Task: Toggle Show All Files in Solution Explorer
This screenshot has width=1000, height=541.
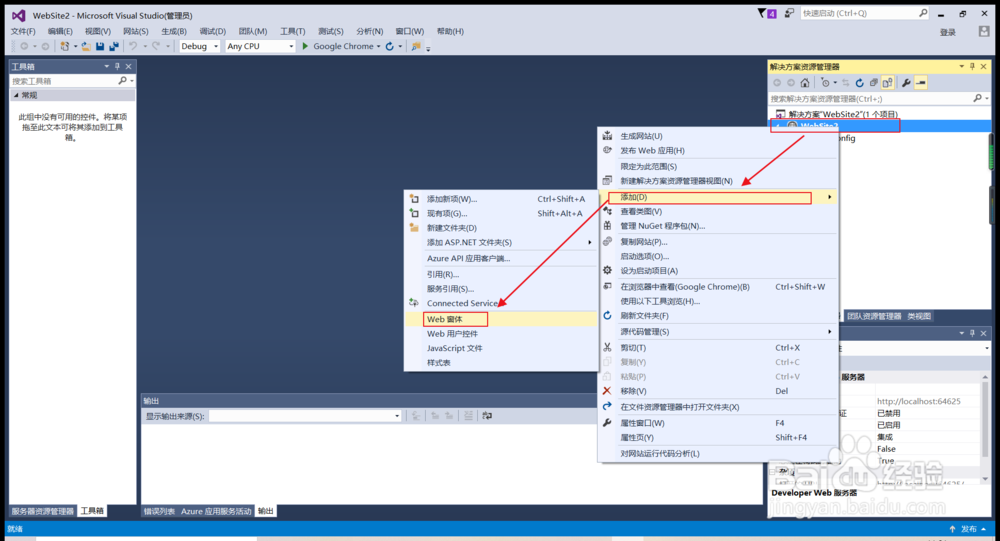Action: point(887,82)
